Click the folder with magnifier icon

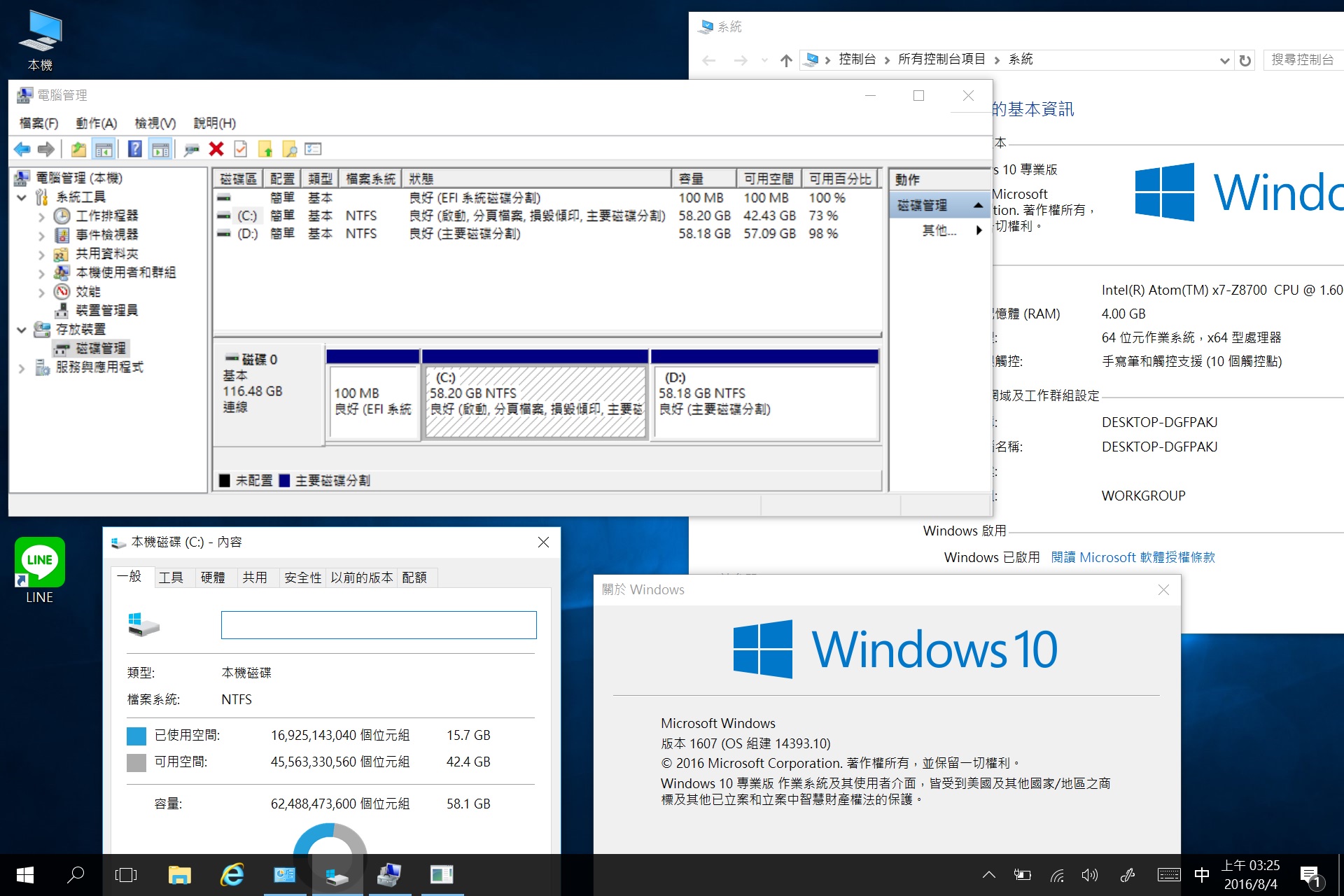(x=290, y=149)
